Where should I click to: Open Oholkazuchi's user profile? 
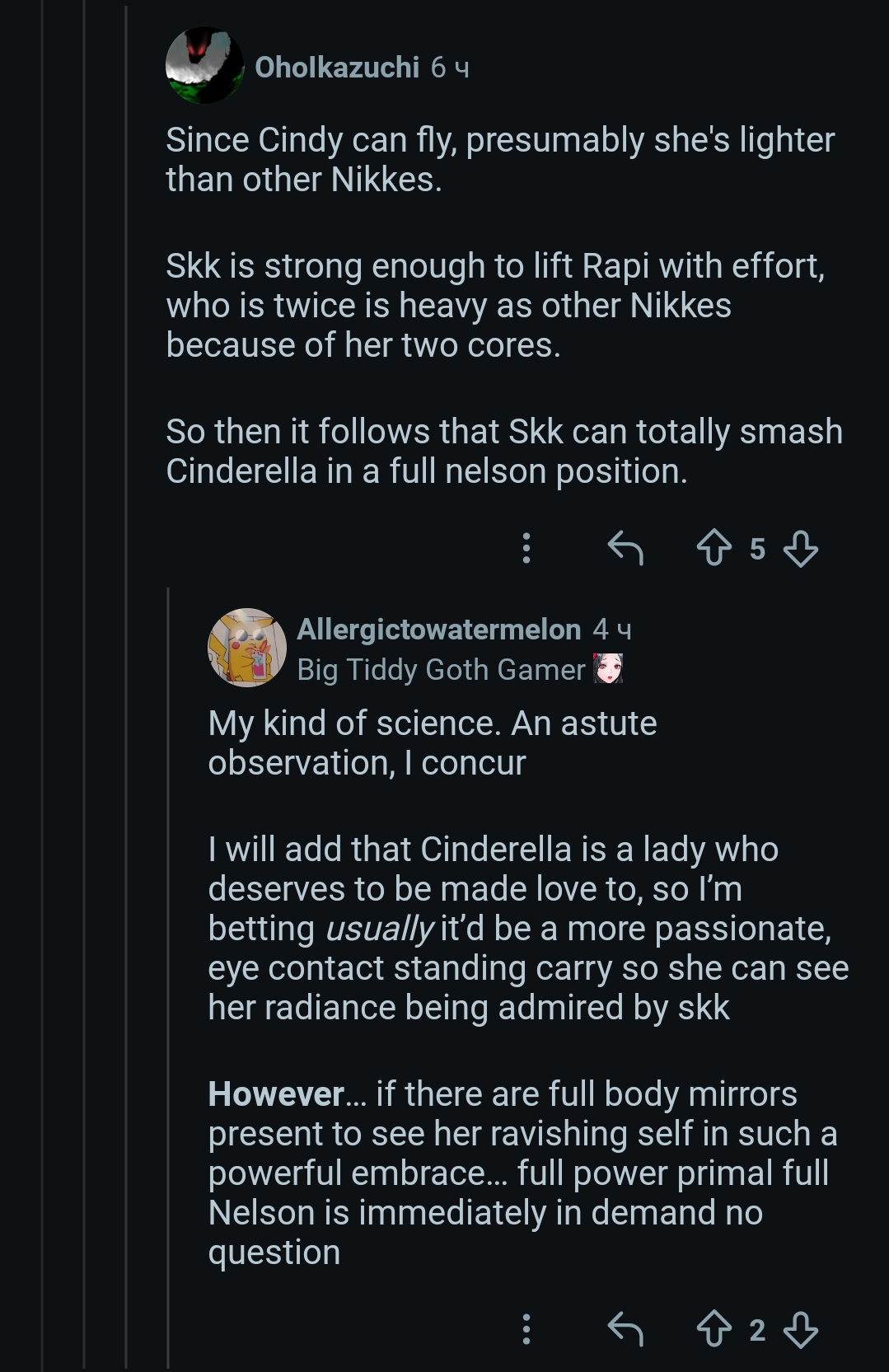[x=337, y=68]
